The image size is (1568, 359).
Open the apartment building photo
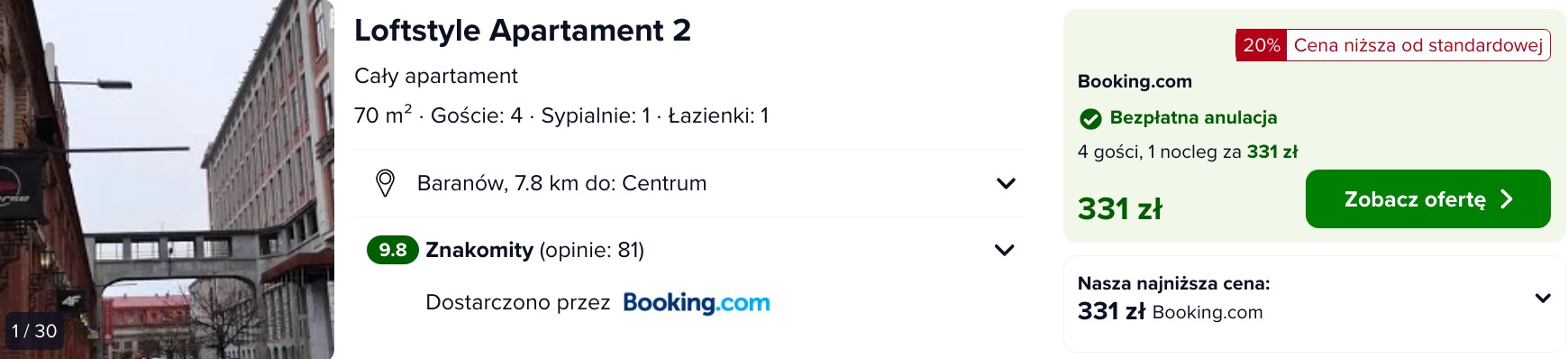(x=167, y=179)
